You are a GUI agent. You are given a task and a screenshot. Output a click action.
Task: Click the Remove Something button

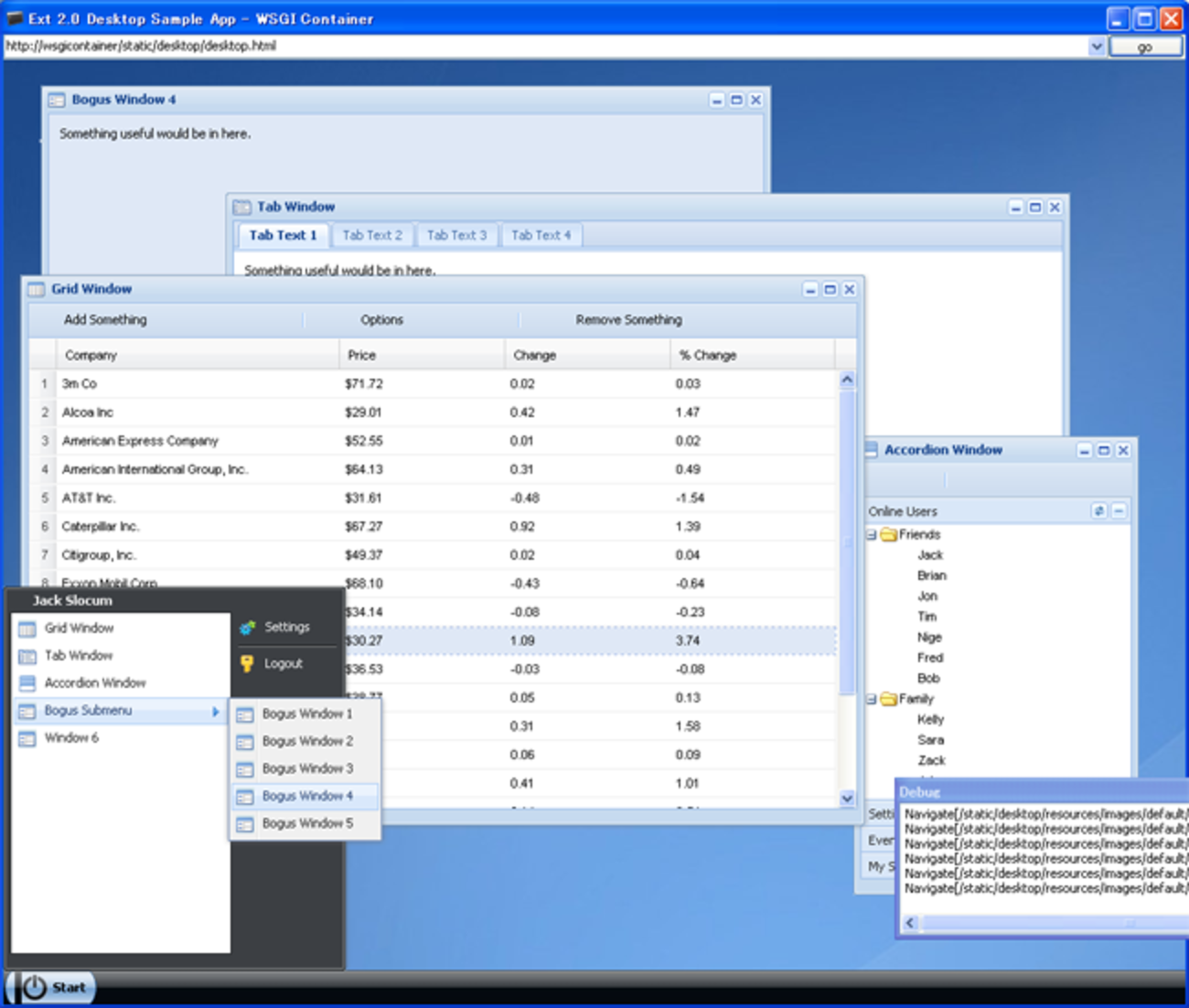coord(628,320)
